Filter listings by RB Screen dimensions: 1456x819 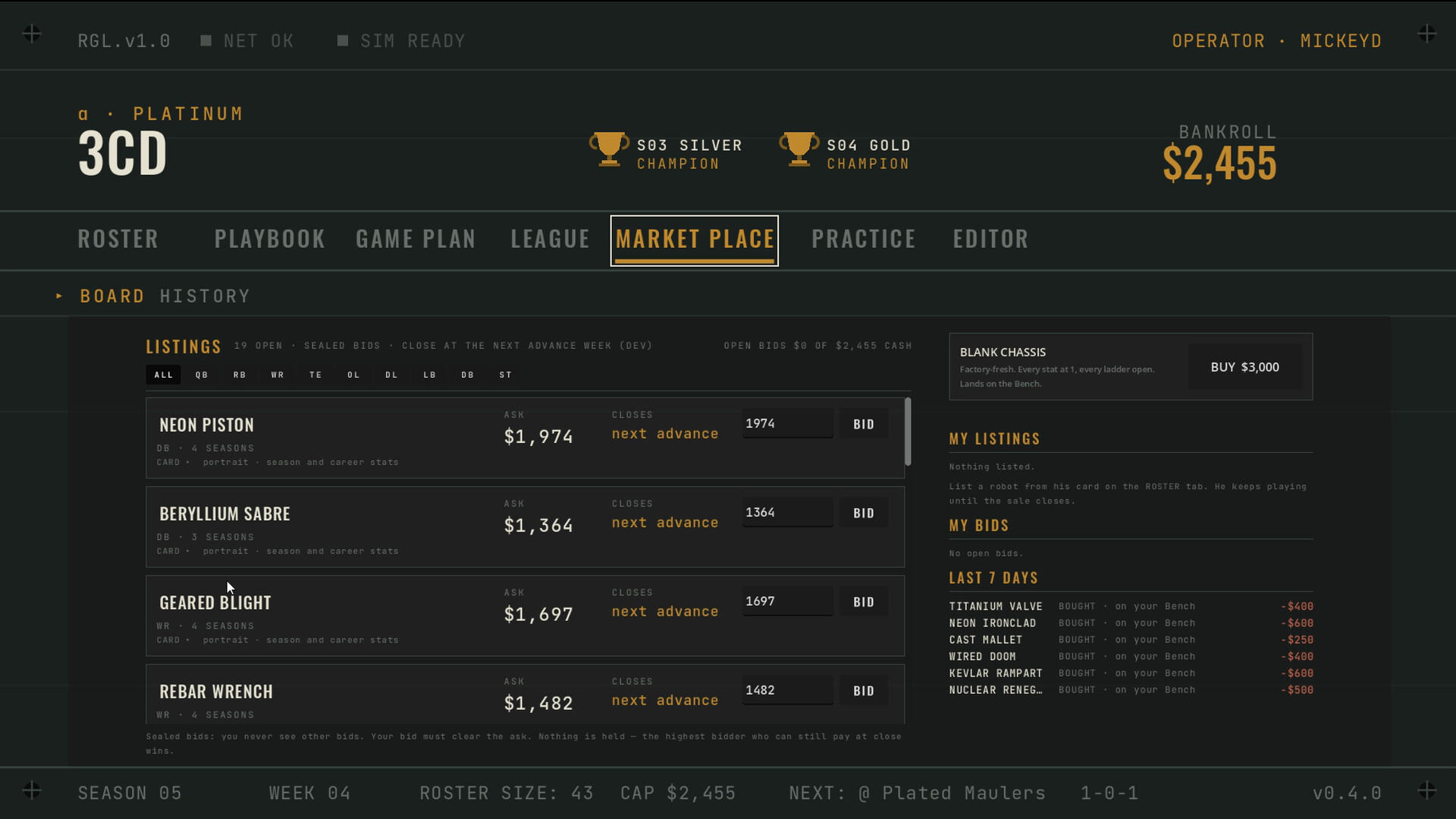[240, 375]
